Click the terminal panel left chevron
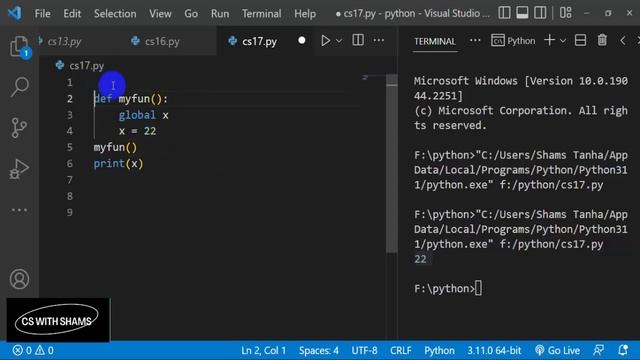The width and height of the screenshot is (640, 360). tap(623, 40)
